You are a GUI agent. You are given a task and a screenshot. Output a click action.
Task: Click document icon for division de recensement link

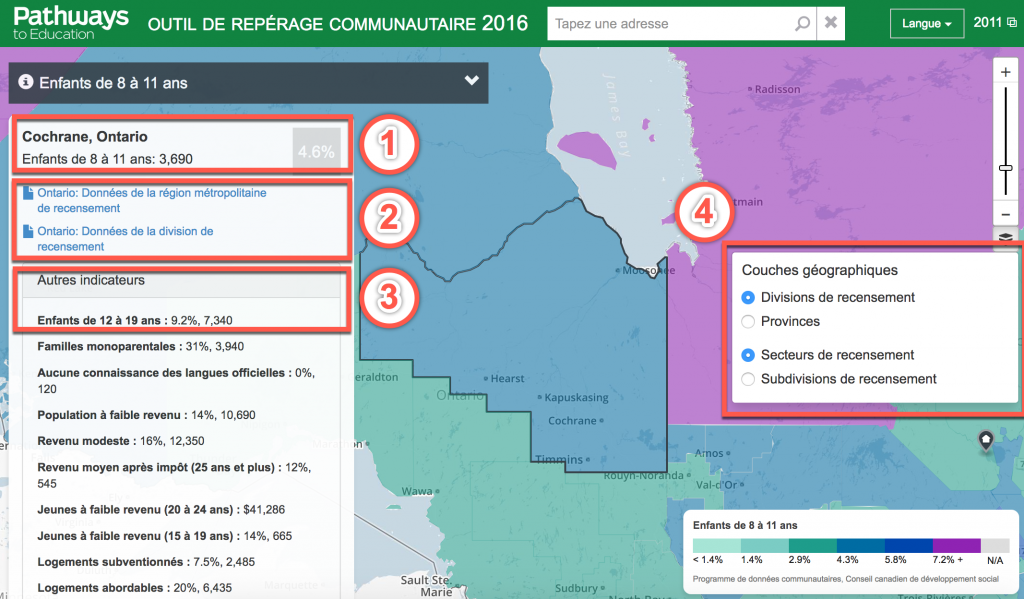[x=28, y=231]
